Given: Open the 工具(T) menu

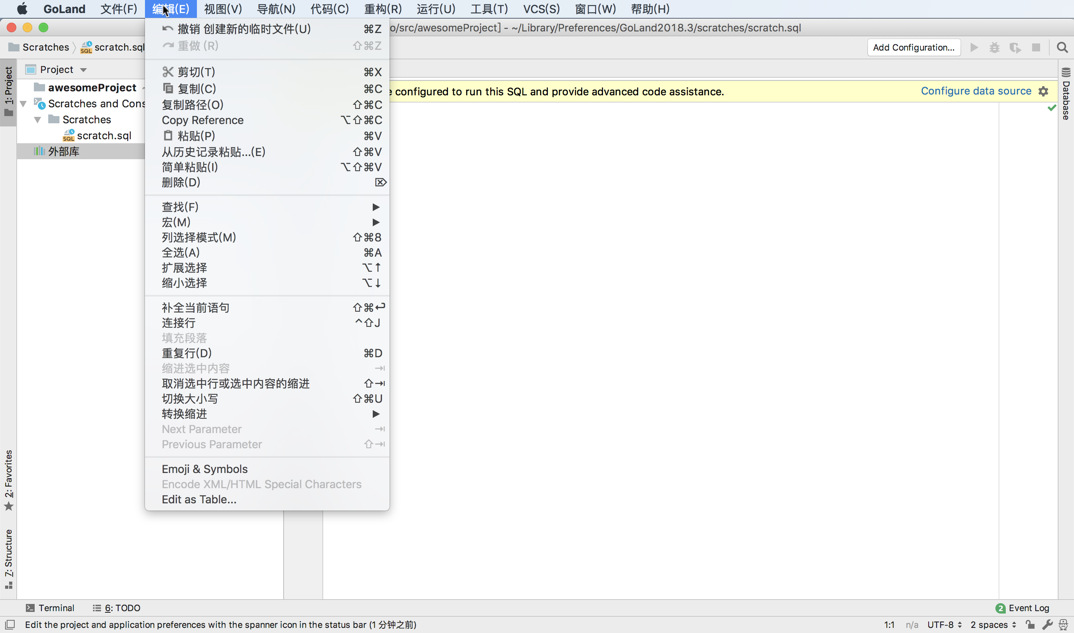Looking at the screenshot, I should click(489, 9).
